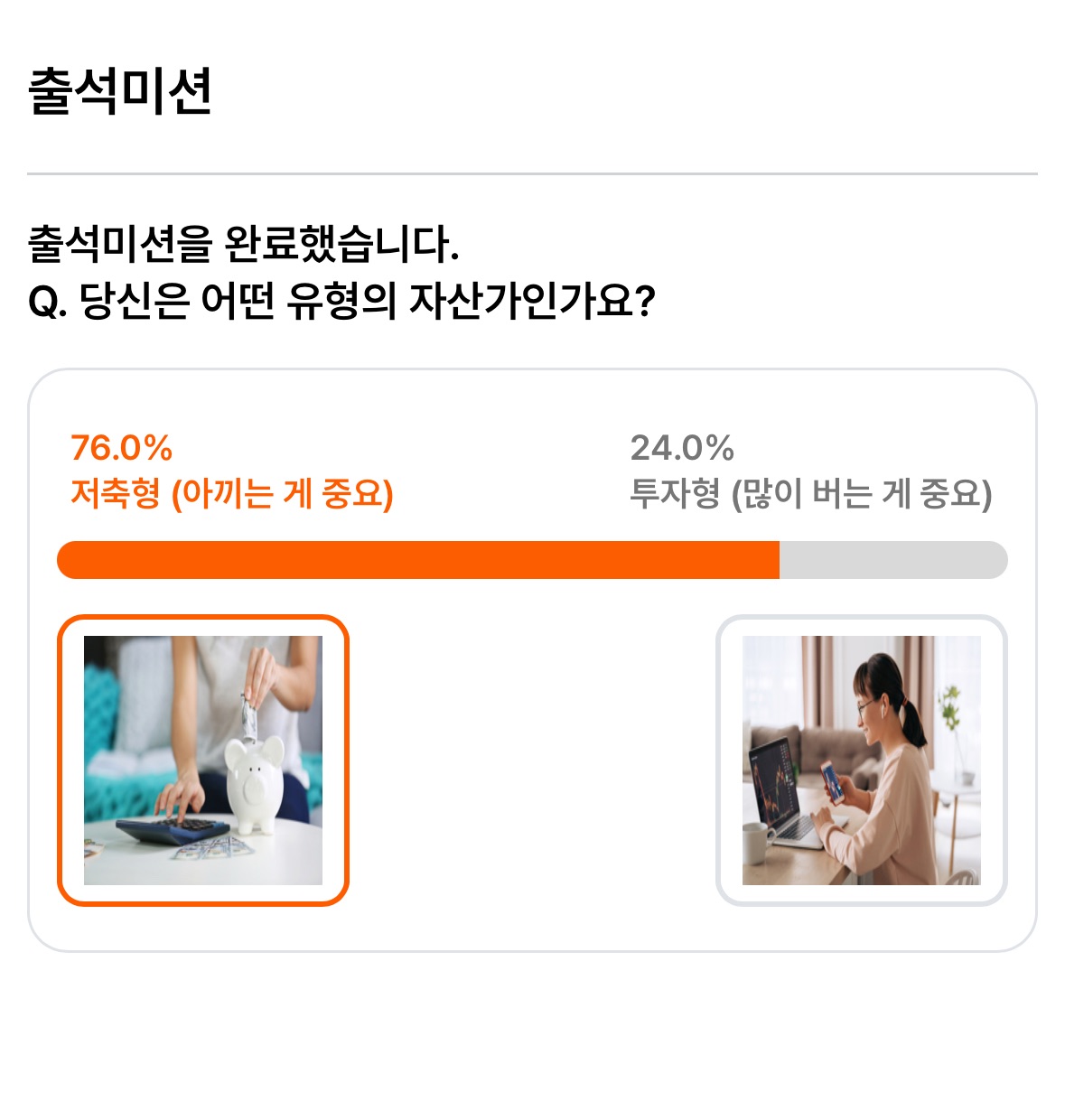This screenshot has width=1065, height=1120.
Task: Click the orange filled portion of progress bar
Action: 418,560
